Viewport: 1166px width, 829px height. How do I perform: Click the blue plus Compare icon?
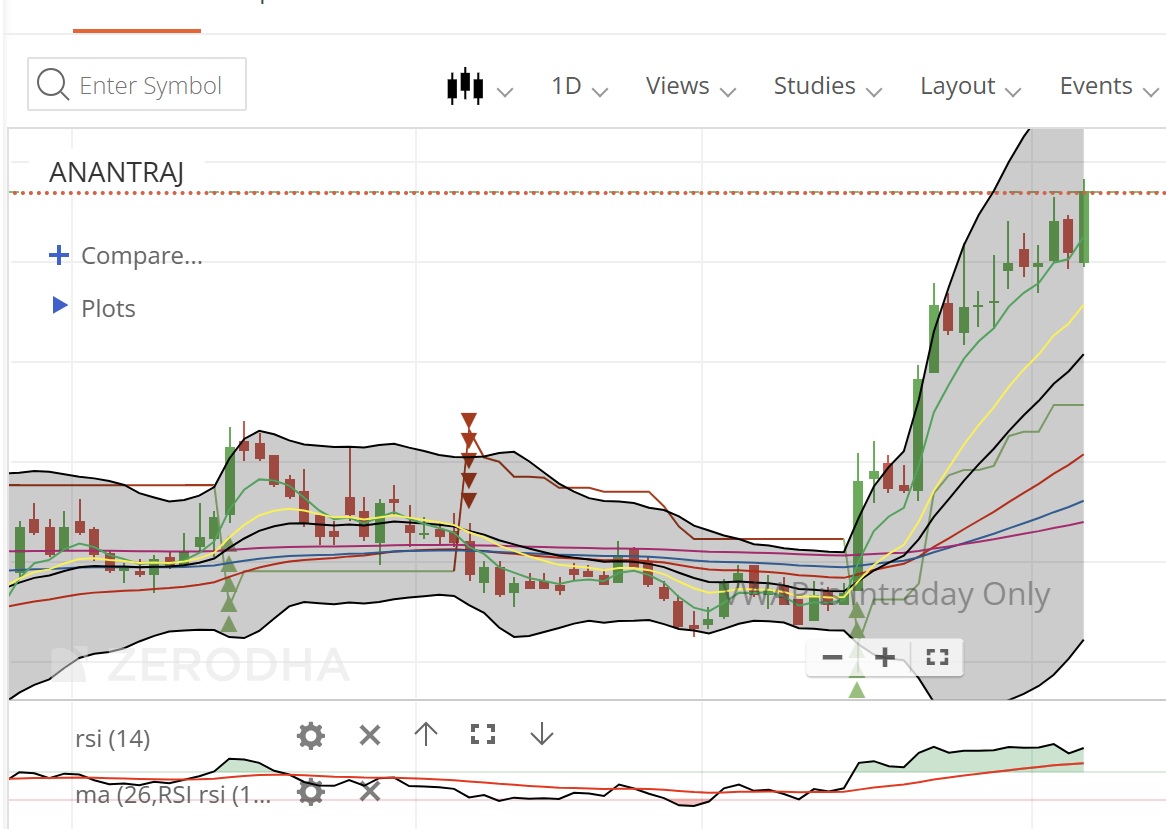[59, 255]
